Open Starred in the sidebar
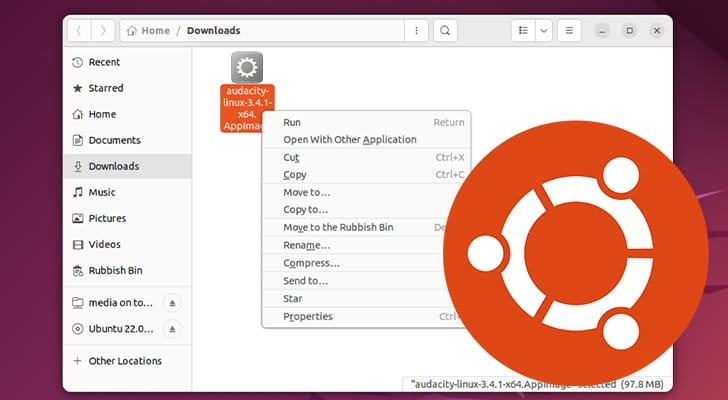The width and height of the screenshot is (728, 400). [x=127, y=88]
